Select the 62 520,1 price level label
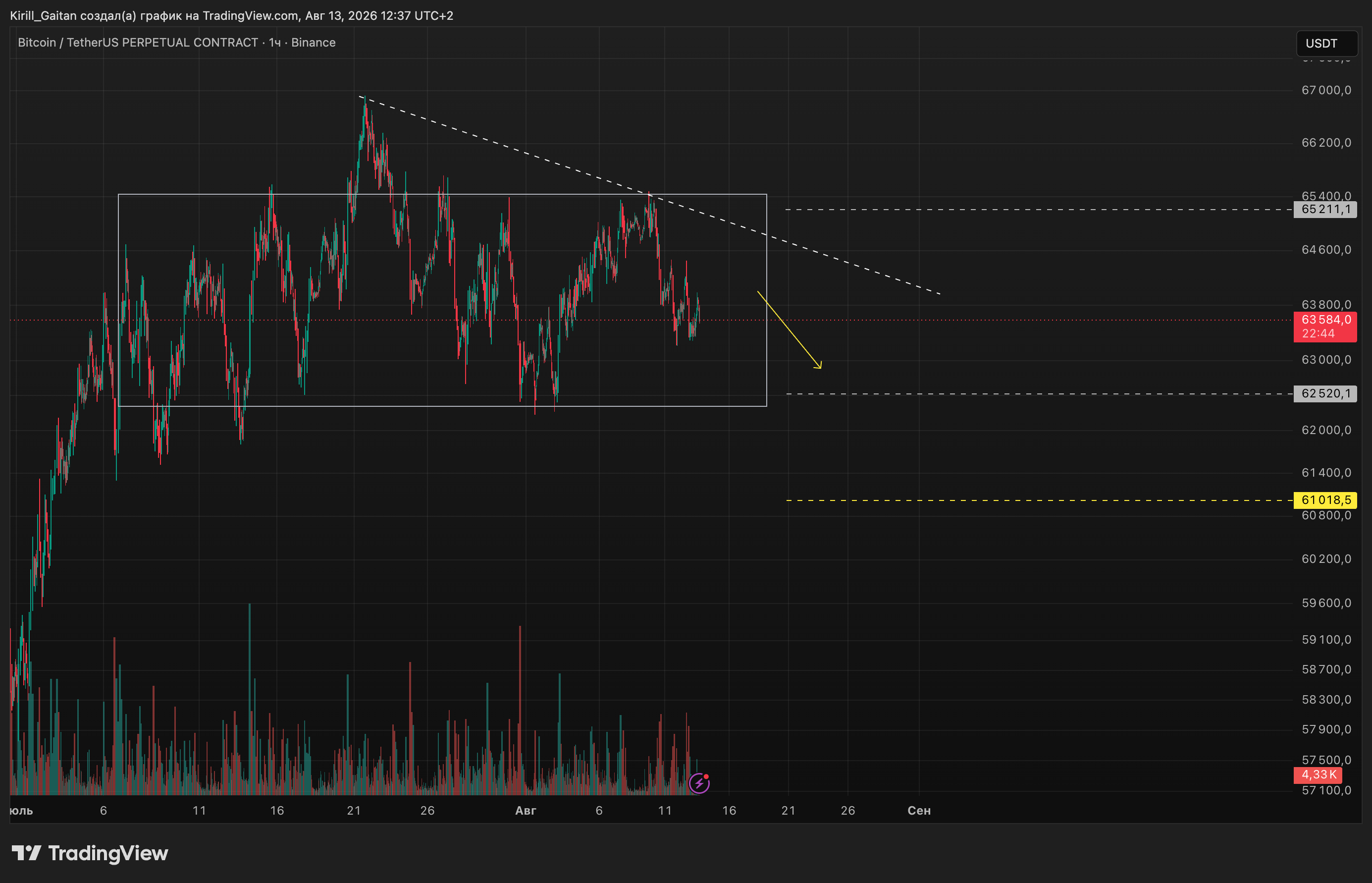 pos(1325,393)
